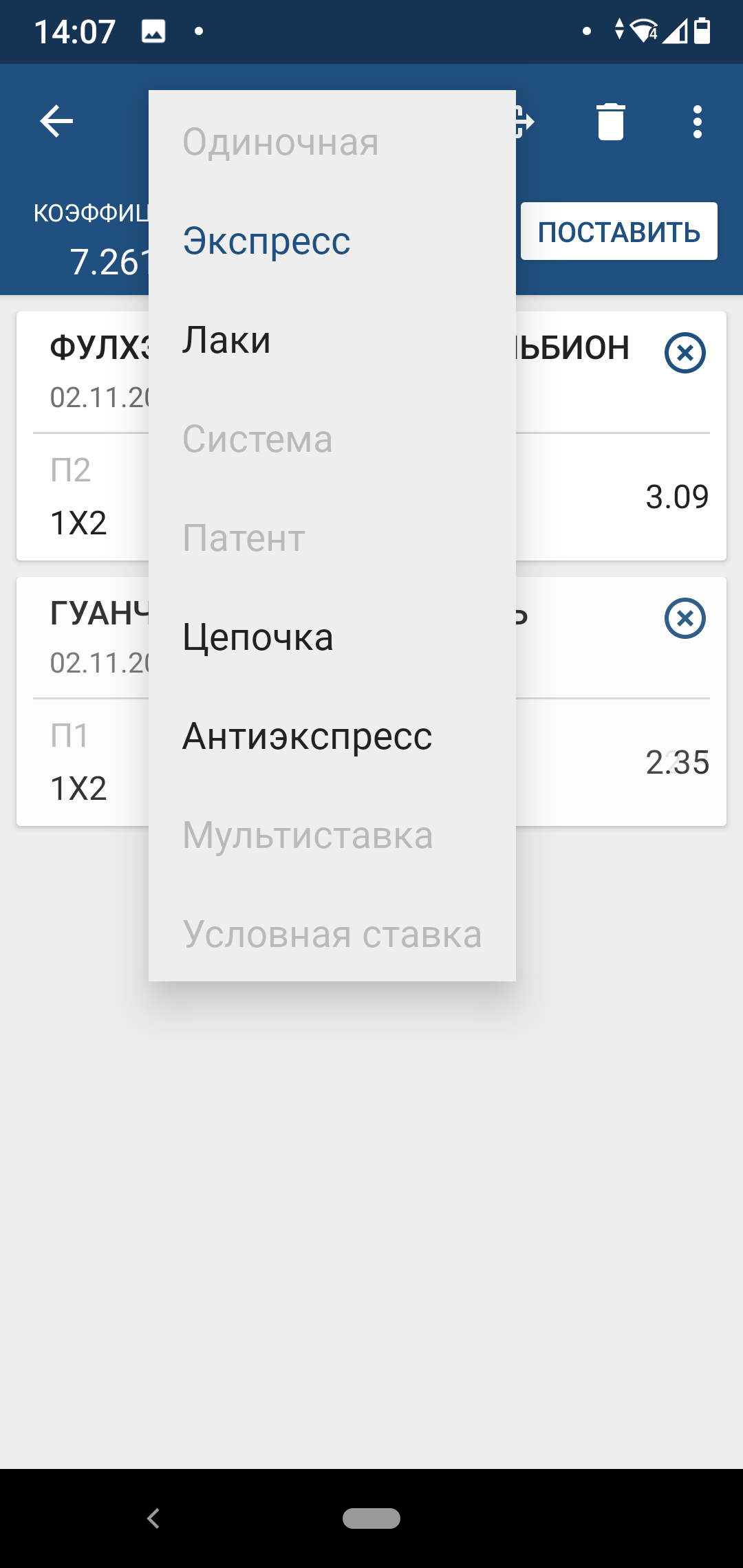Select Цепочка option
This screenshot has height=1568, width=743.
point(258,637)
